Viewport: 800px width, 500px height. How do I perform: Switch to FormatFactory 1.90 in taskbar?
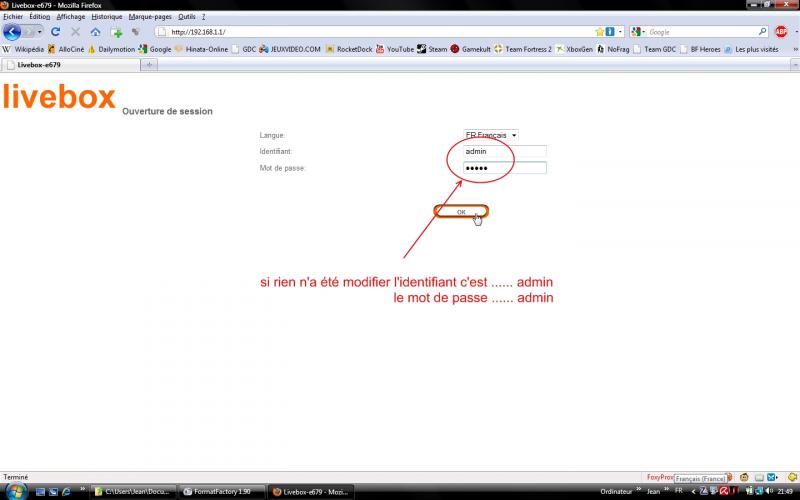tap(222, 492)
